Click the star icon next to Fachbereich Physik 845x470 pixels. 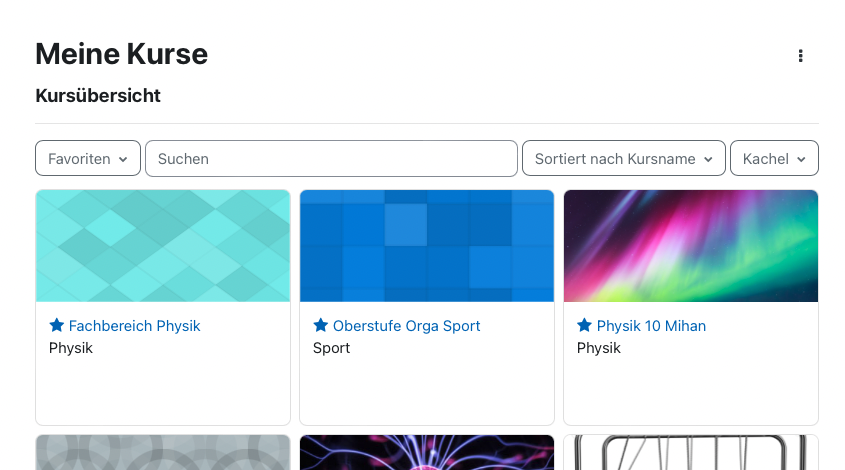click(57, 326)
